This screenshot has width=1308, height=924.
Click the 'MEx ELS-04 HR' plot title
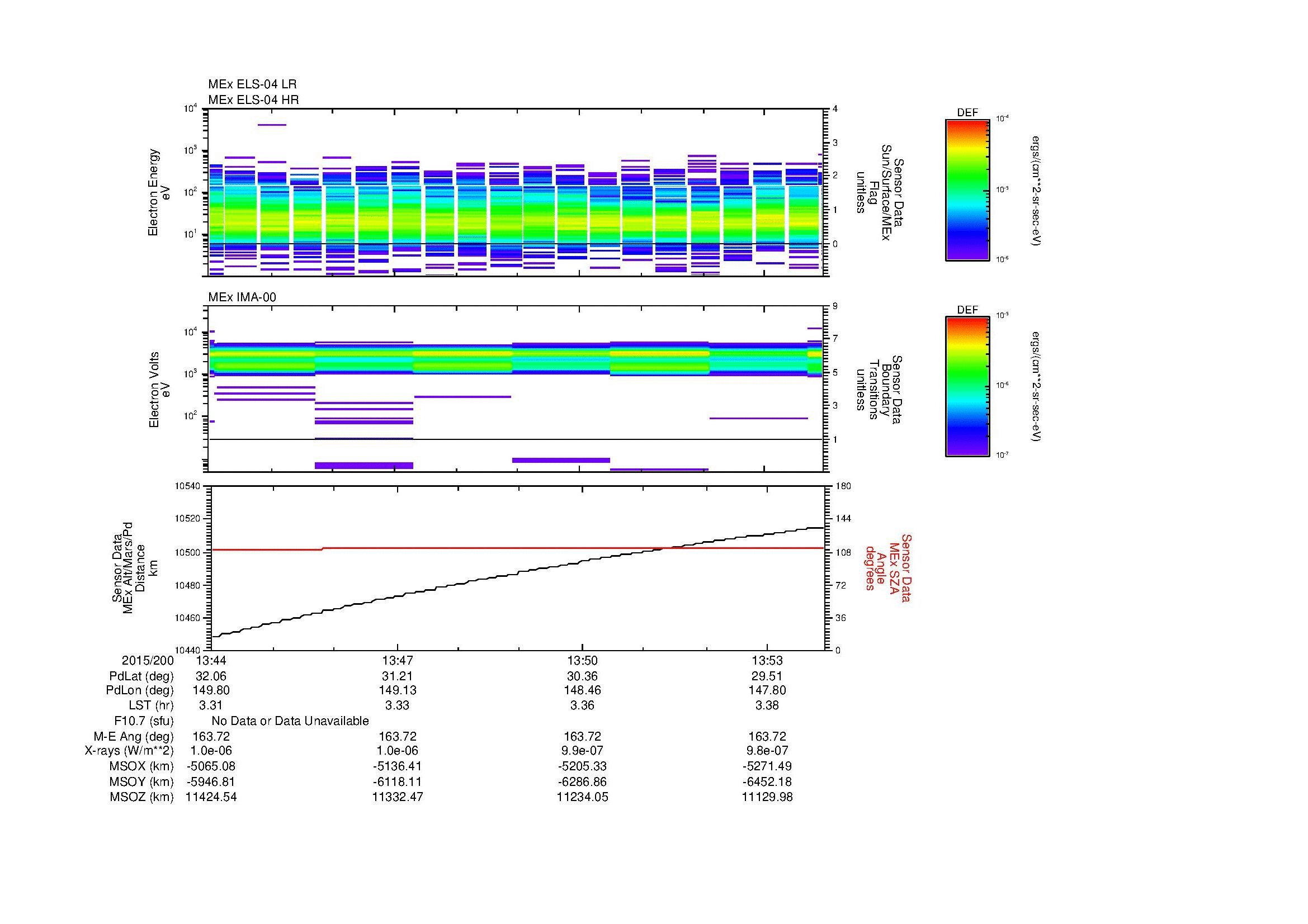pyautogui.click(x=253, y=99)
